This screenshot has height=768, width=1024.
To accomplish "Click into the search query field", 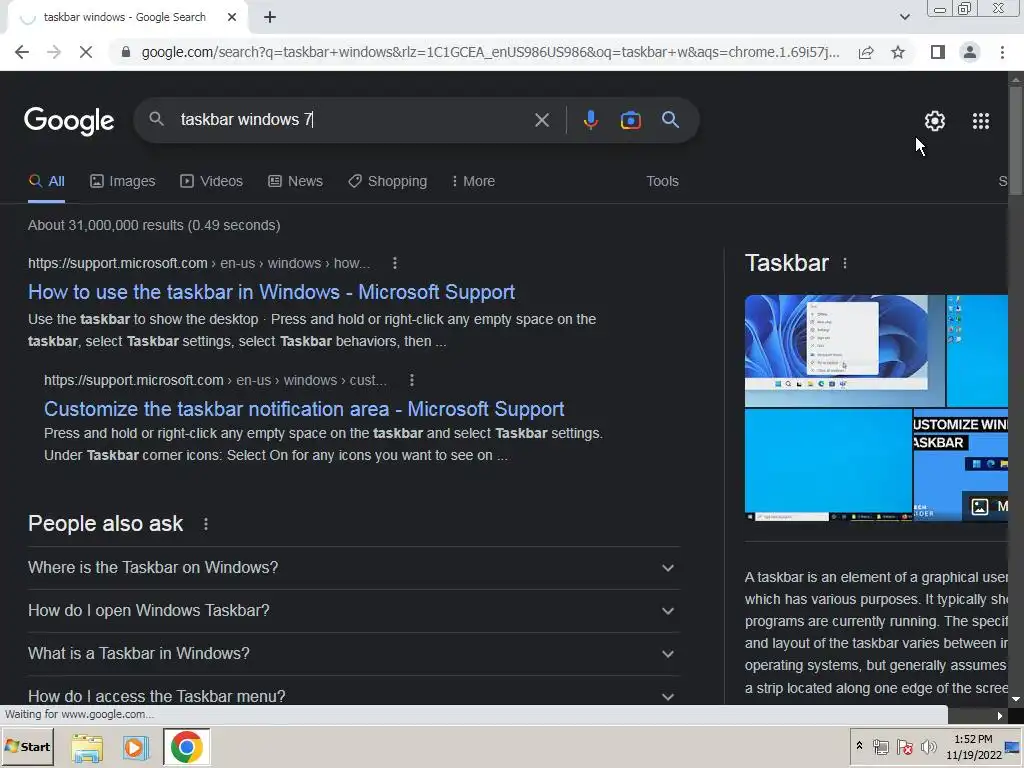I will tap(353, 120).
